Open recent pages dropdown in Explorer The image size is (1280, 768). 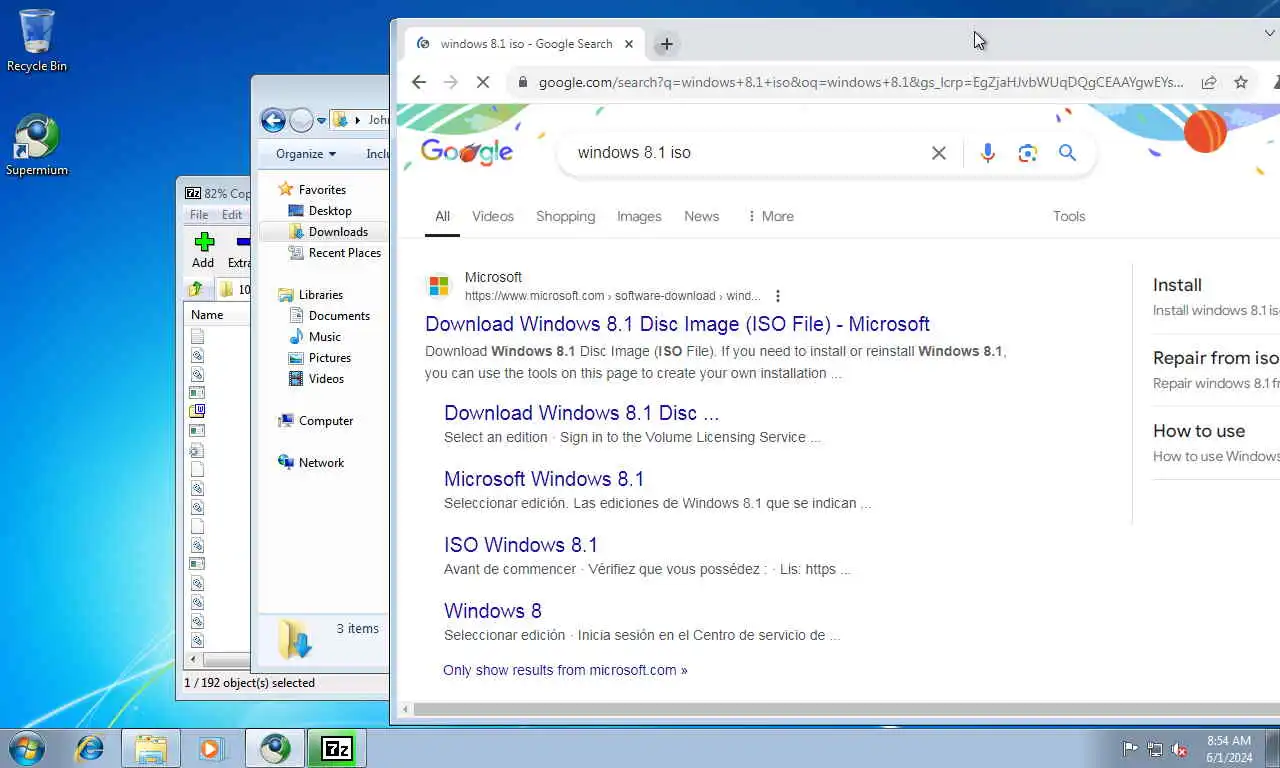(x=321, y=121)
